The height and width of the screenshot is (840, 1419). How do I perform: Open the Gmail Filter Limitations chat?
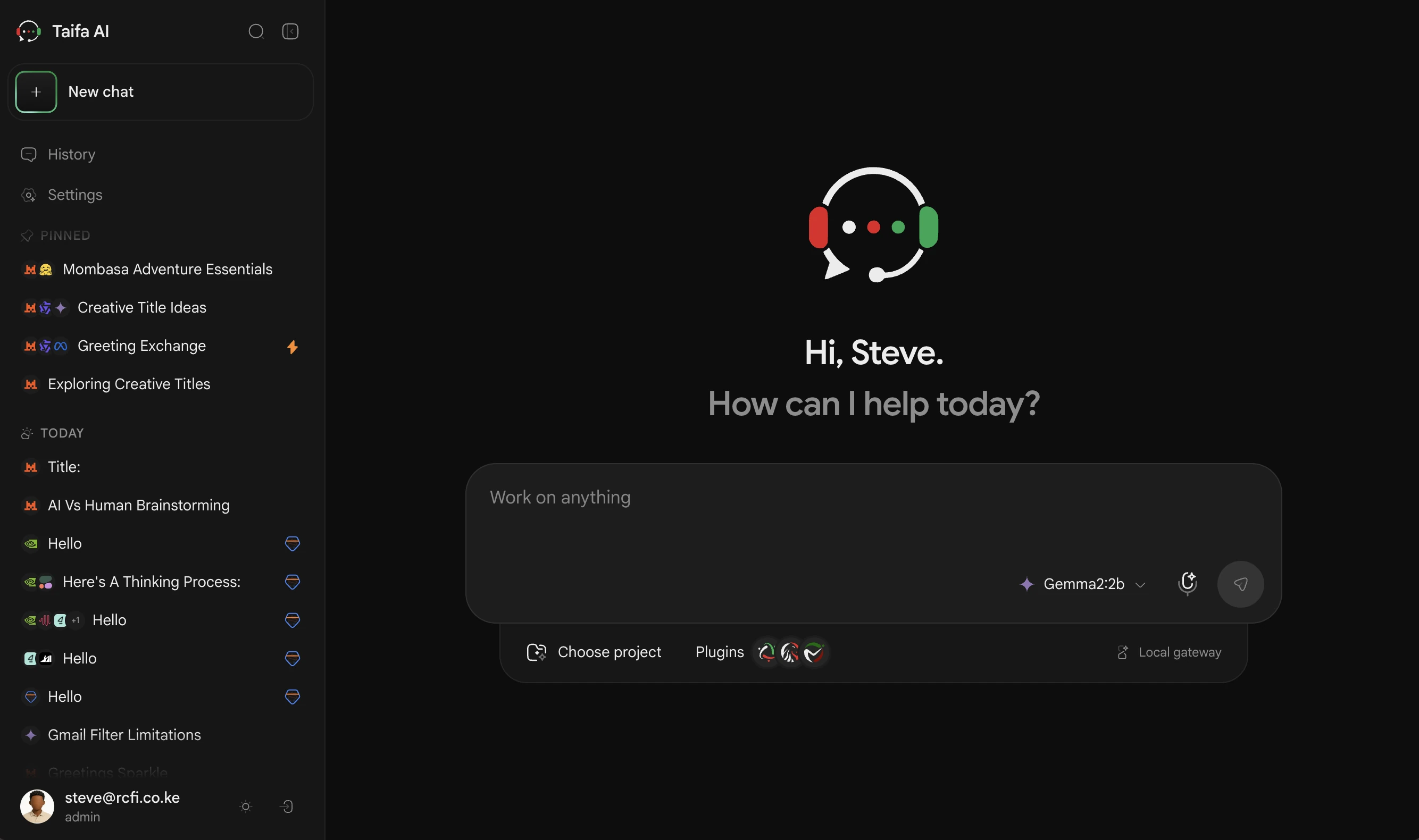[161, 735]
